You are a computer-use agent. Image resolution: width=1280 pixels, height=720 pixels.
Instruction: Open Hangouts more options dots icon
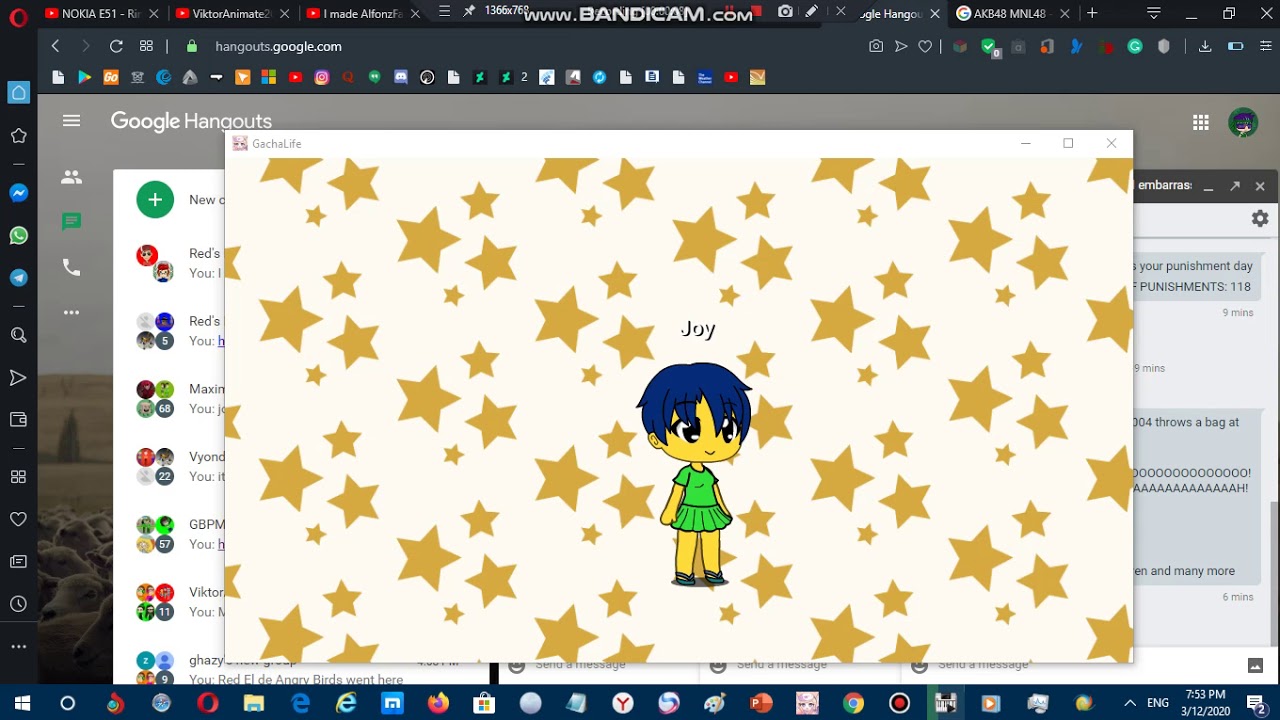71,312
